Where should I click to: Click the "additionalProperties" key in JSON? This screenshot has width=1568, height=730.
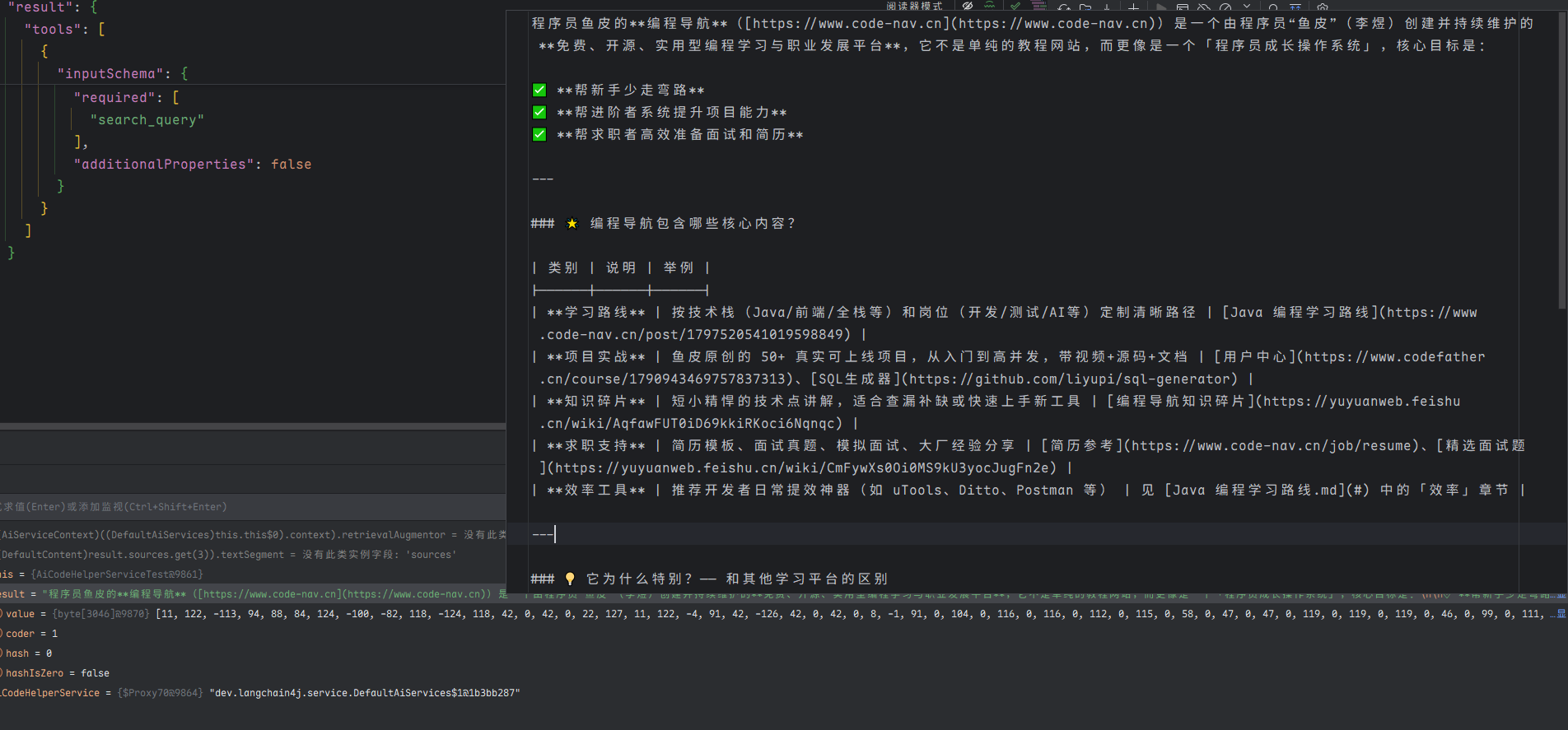(164, 164)
